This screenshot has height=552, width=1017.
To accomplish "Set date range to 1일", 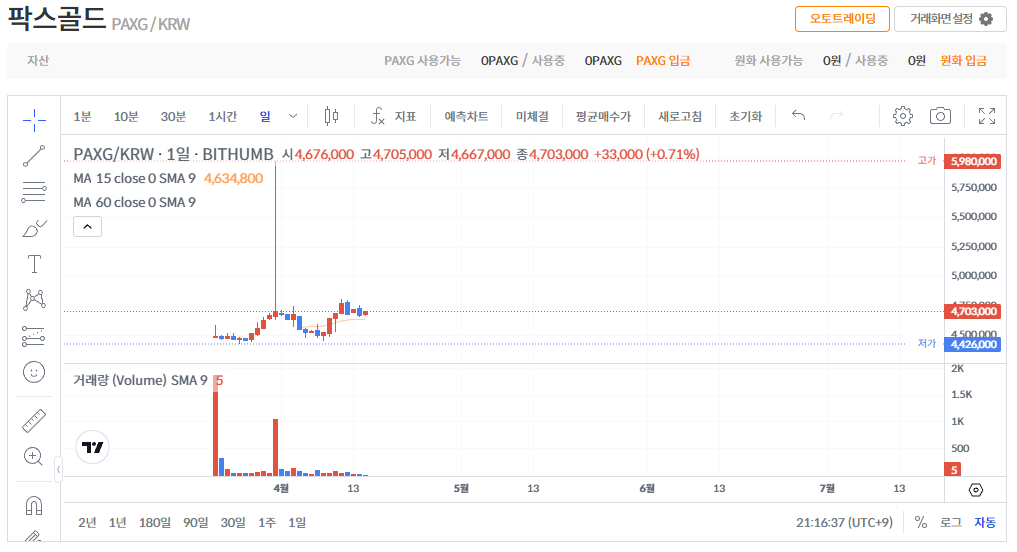I will click(297, 523).
